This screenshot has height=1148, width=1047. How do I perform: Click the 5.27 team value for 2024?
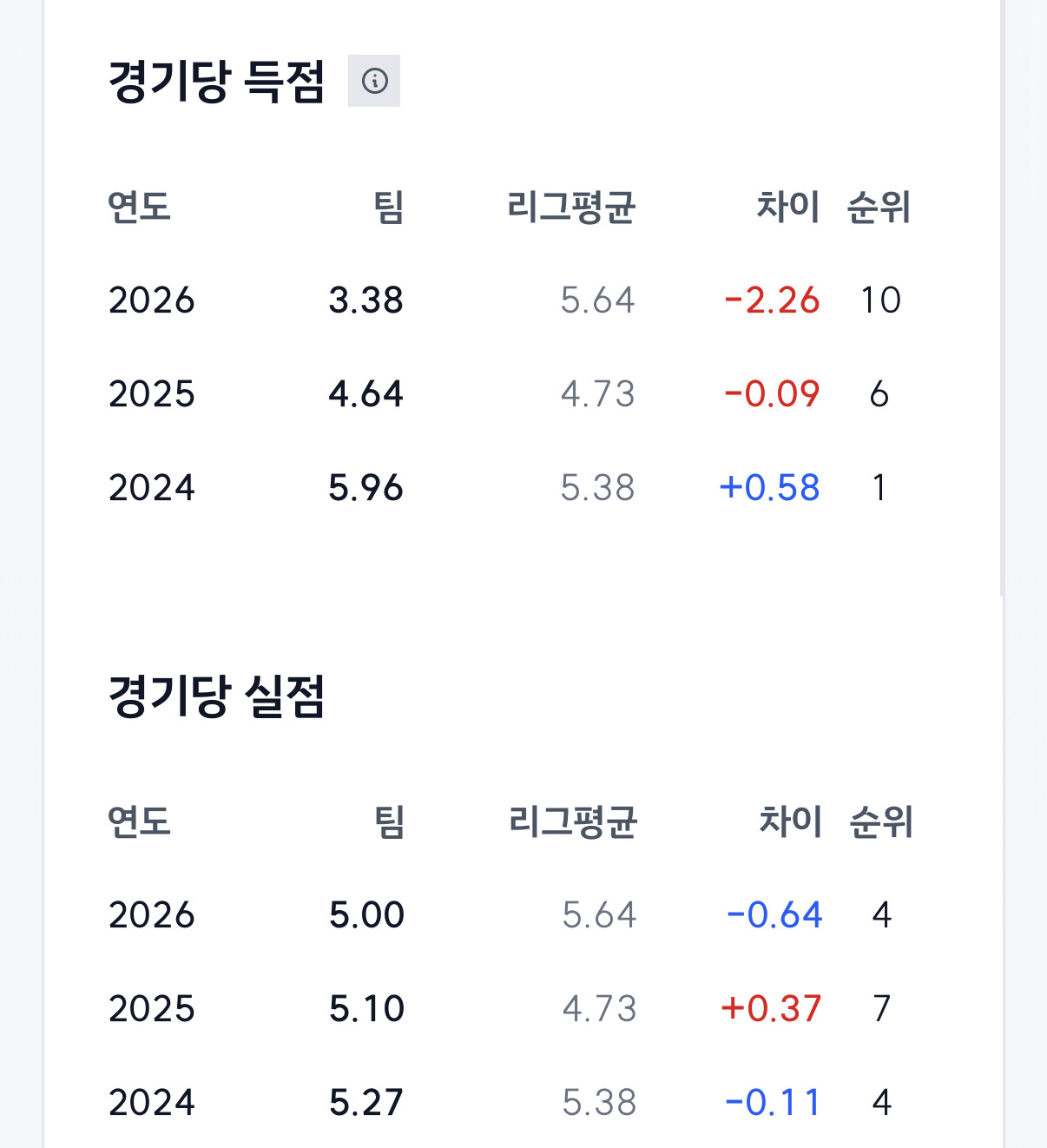pyautogui.click(x=366, y=1103)
